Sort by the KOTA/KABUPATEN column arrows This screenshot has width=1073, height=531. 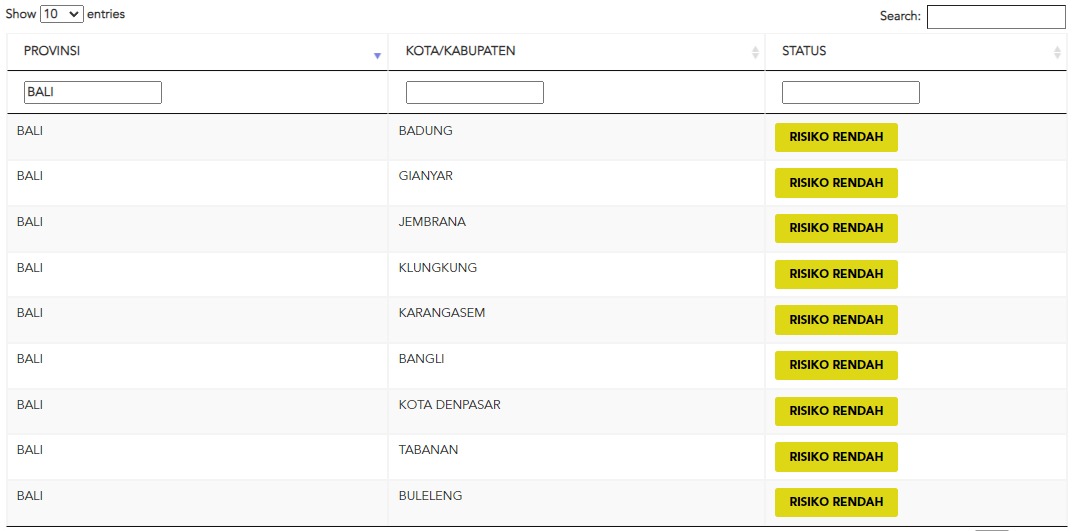[755, 52]
